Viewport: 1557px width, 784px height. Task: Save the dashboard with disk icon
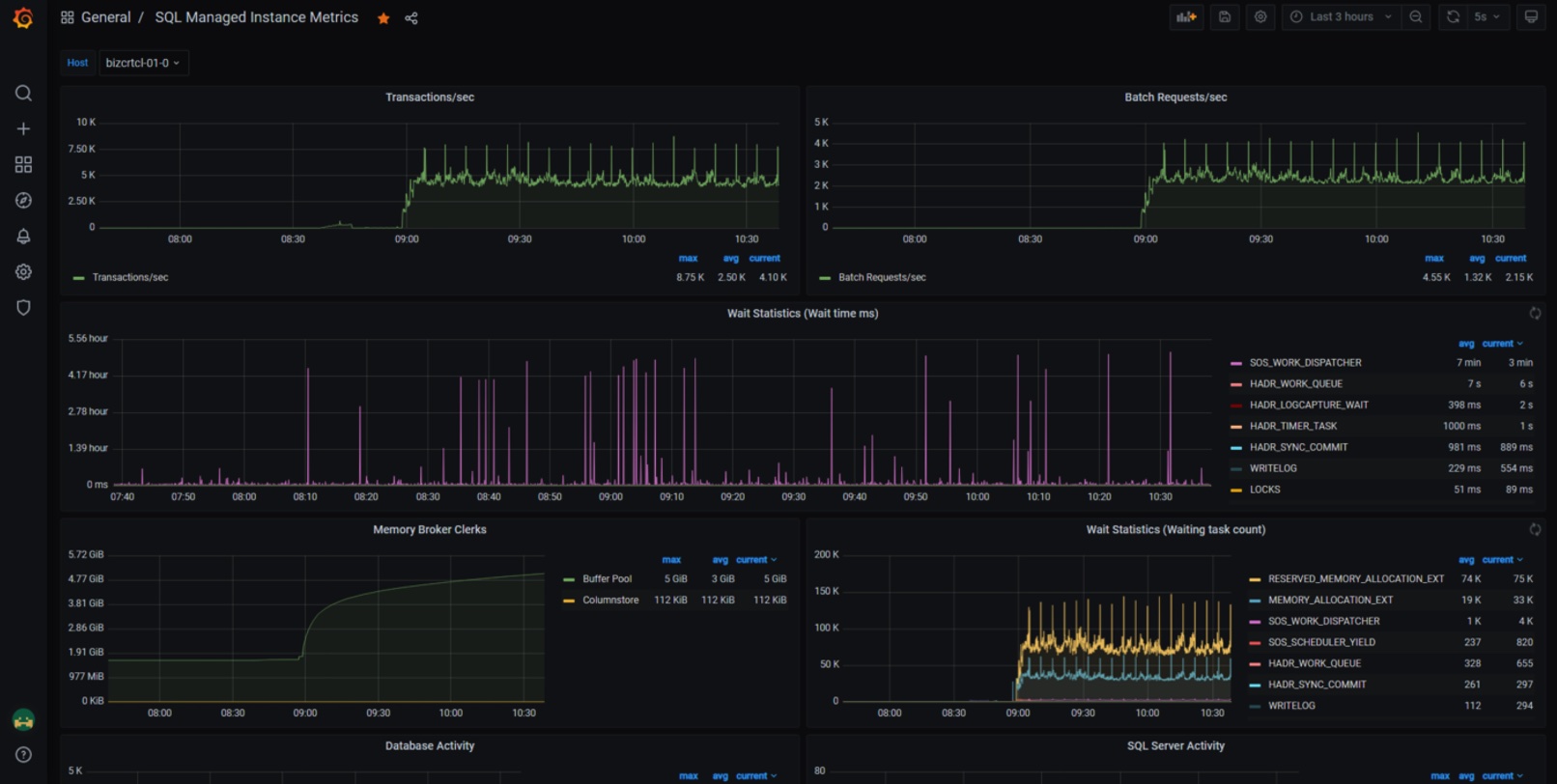click(x=1224, y=16)
